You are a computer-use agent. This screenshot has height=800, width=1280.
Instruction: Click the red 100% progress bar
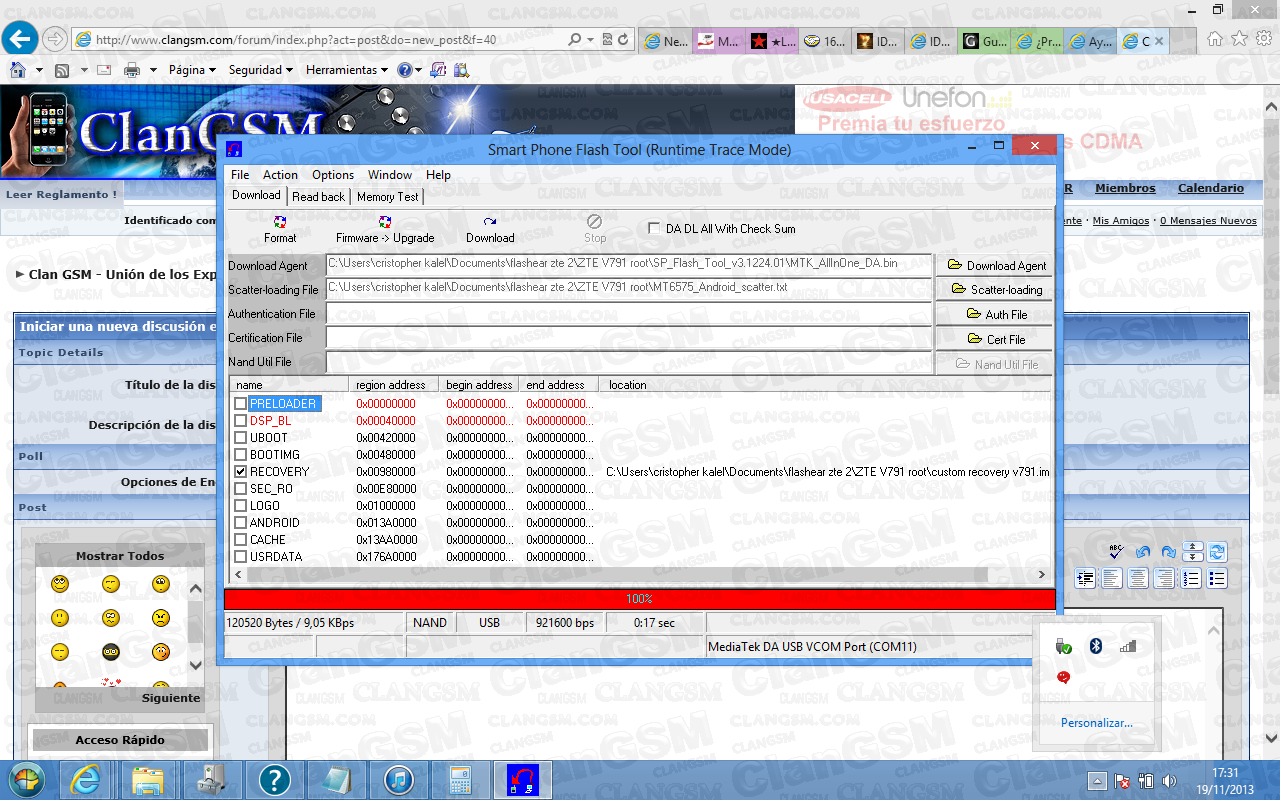tap(639, 599)
